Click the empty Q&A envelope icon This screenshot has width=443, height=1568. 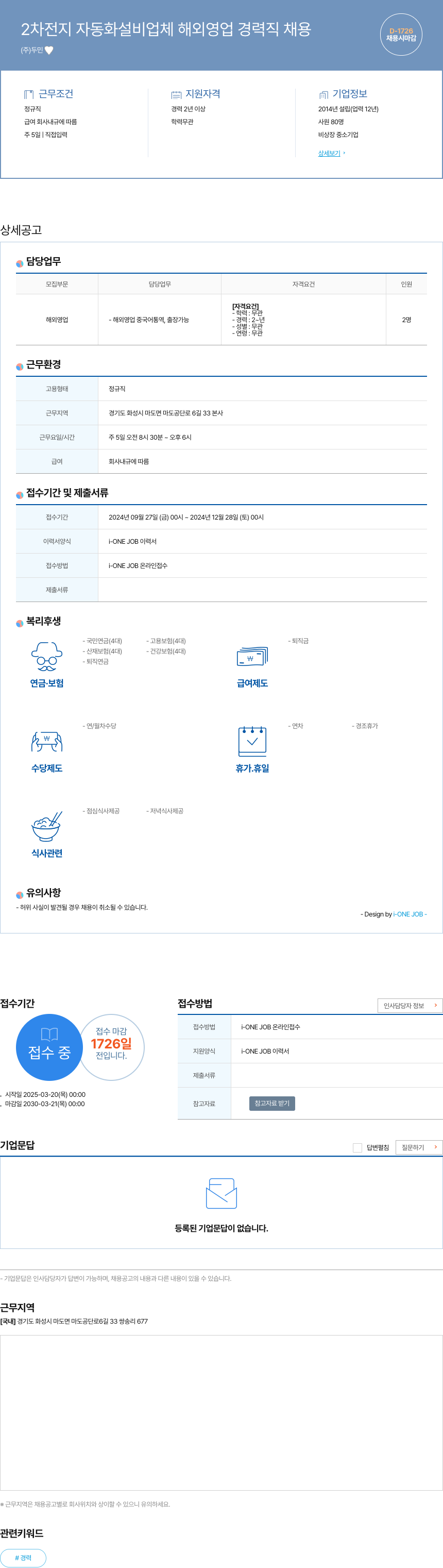coord(221,1193)
